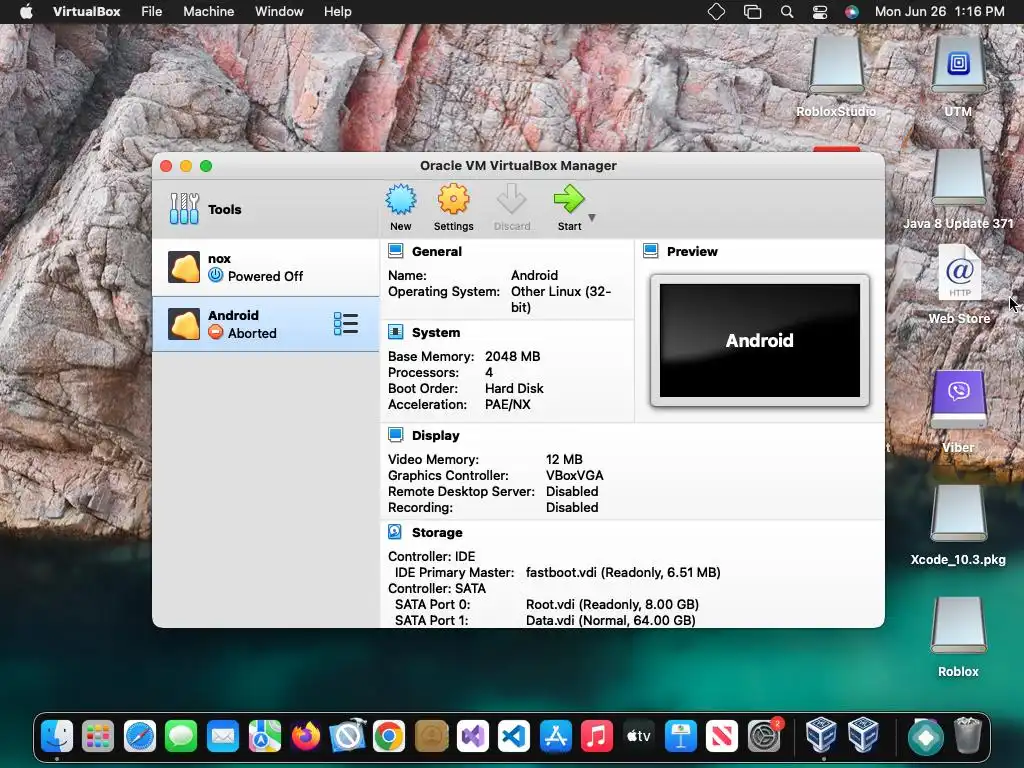Click the stacked windows menu bar icon
The width and height of the screenshot is (1024, 768).
[752, 12]
